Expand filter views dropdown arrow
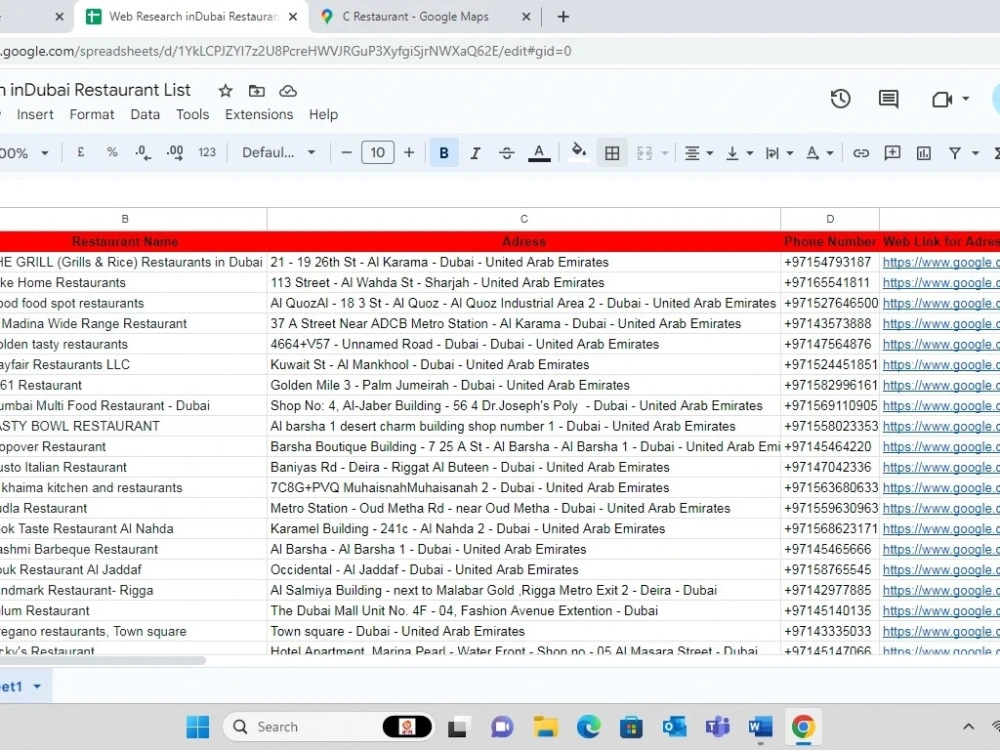This screenshot has height=750, width=1000. pyautogui.click(x=975, y=153)
